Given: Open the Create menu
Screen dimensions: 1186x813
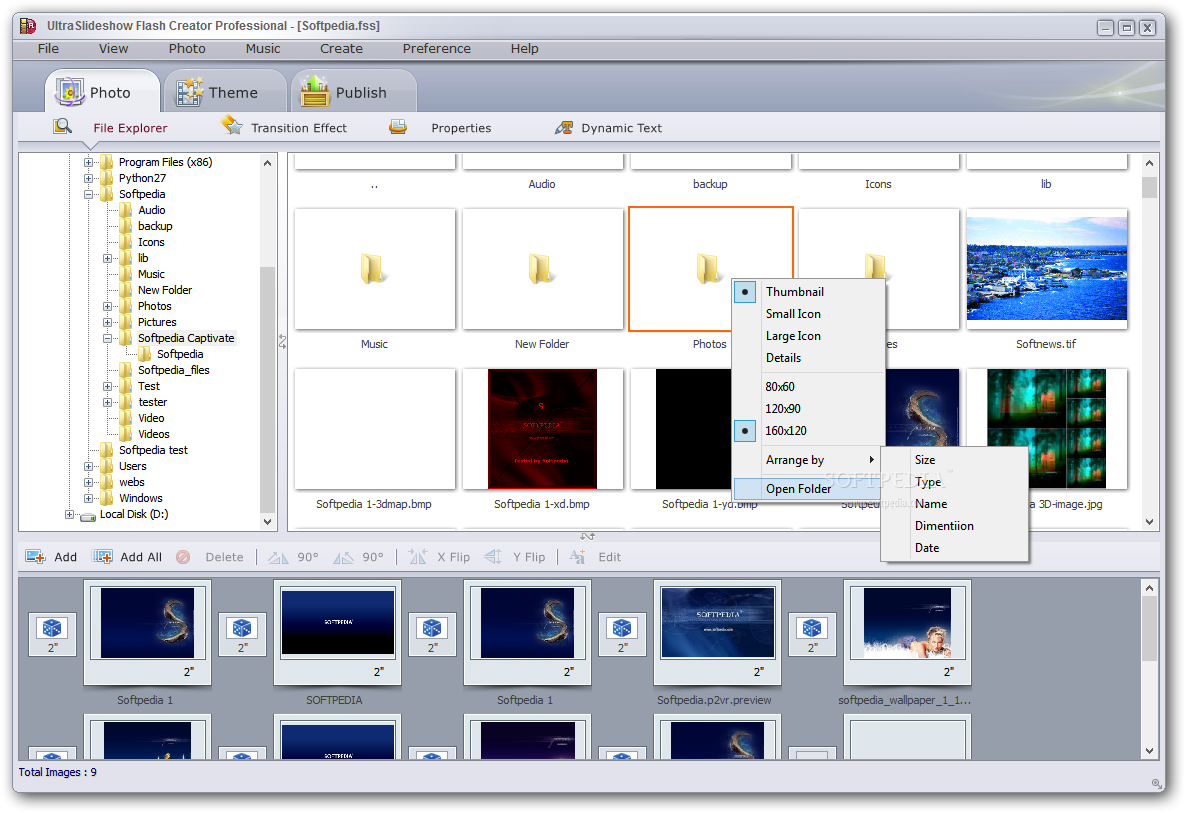Looking at the screenshot, I should pyautogui.click(x=341, y=48).
